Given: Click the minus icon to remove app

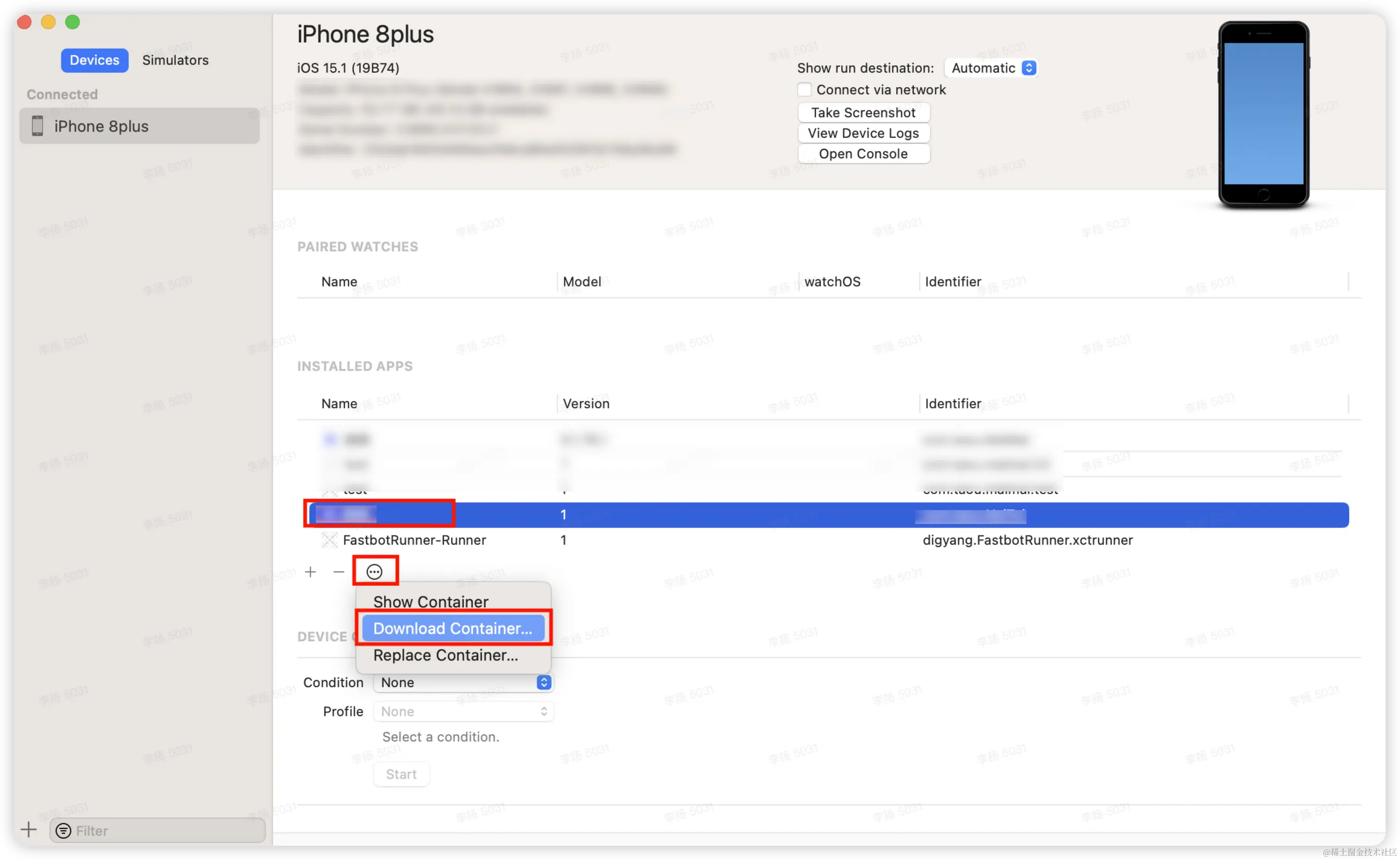Looking at the screenshot, I should point(339,572).
